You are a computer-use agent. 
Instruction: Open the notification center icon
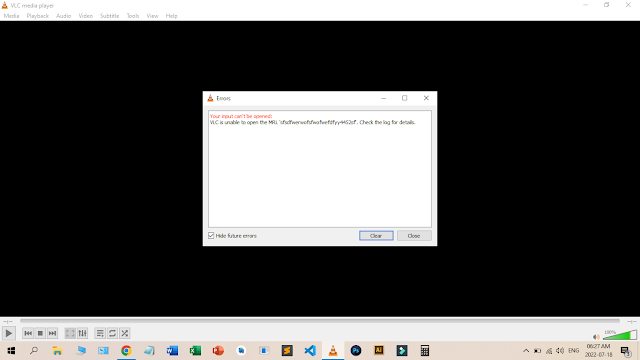pos(626,351)
